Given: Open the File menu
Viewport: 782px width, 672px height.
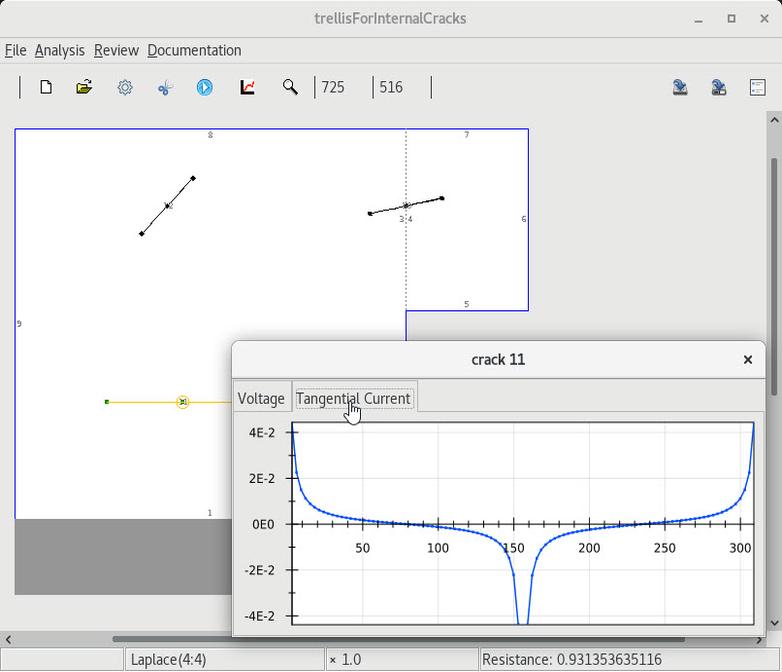Looking at the screenshot, I should click(15, 50).
